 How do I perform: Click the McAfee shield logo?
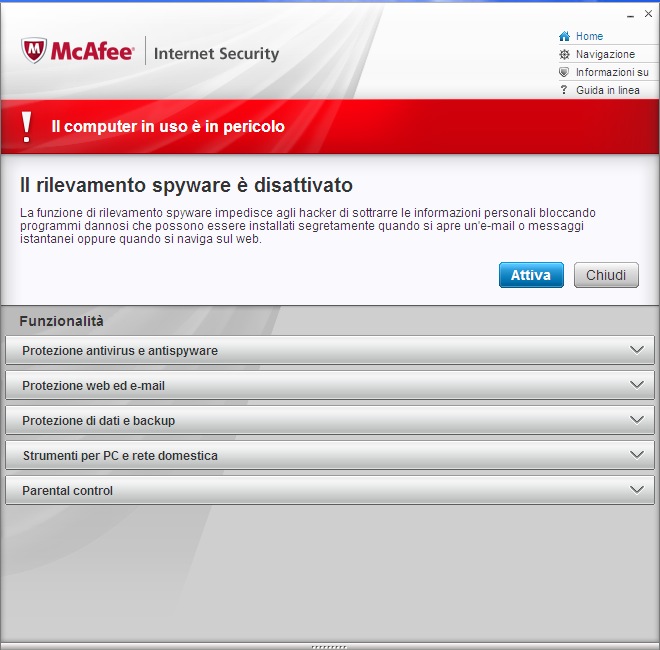click(35, 51)
